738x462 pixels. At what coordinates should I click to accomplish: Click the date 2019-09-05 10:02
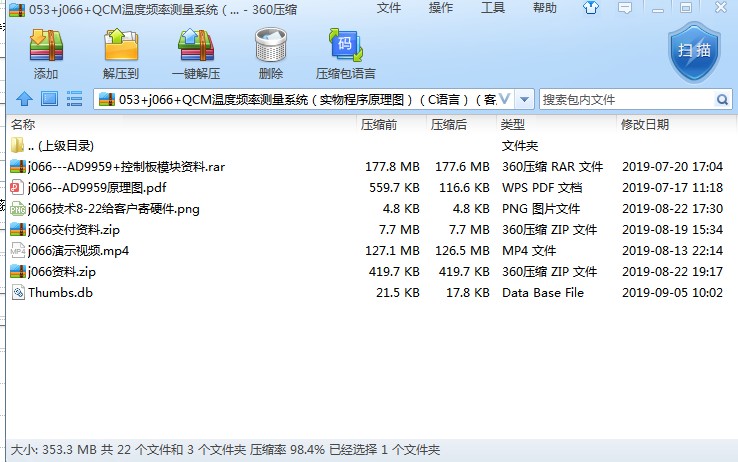coord(672,292)
